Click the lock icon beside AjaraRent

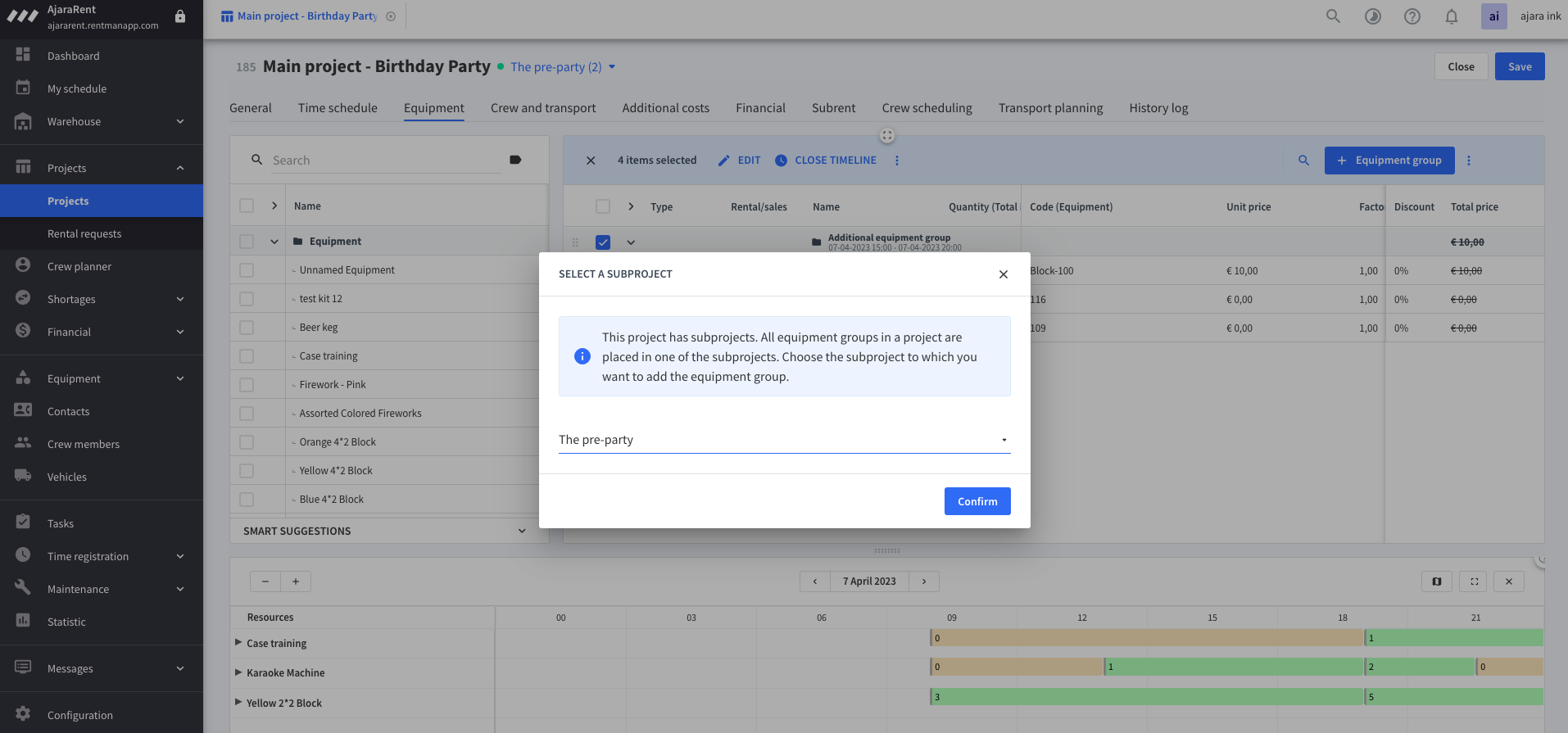[180, 16]
